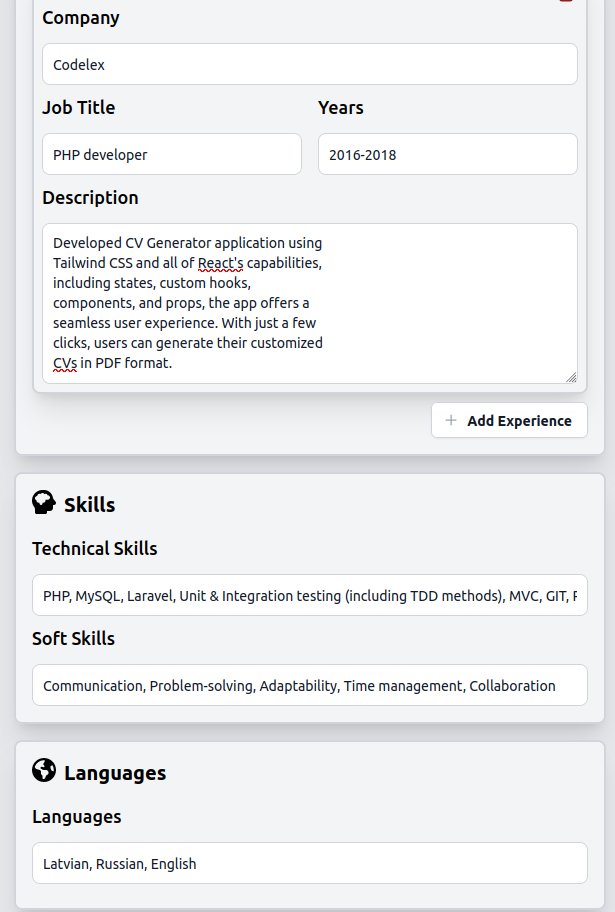Click the Description label
The height and width of the screenshot is (912, 615).
click(90, 198)
